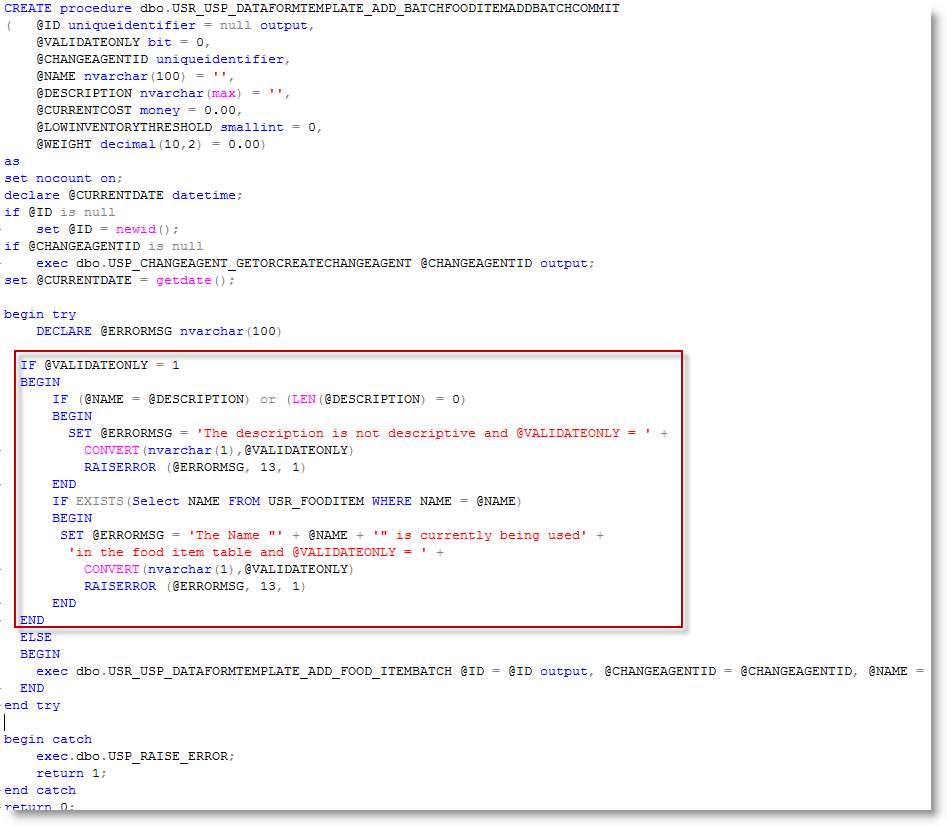The image size is (947, 826).
Task: Click the 'set nocount on;' statement
Action: [63, 178]
